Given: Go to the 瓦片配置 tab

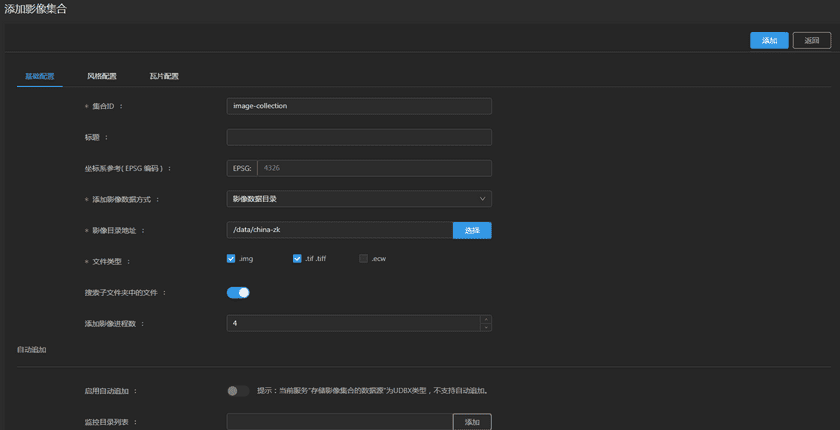Looking at the screenshot, I should pos(164,76).
